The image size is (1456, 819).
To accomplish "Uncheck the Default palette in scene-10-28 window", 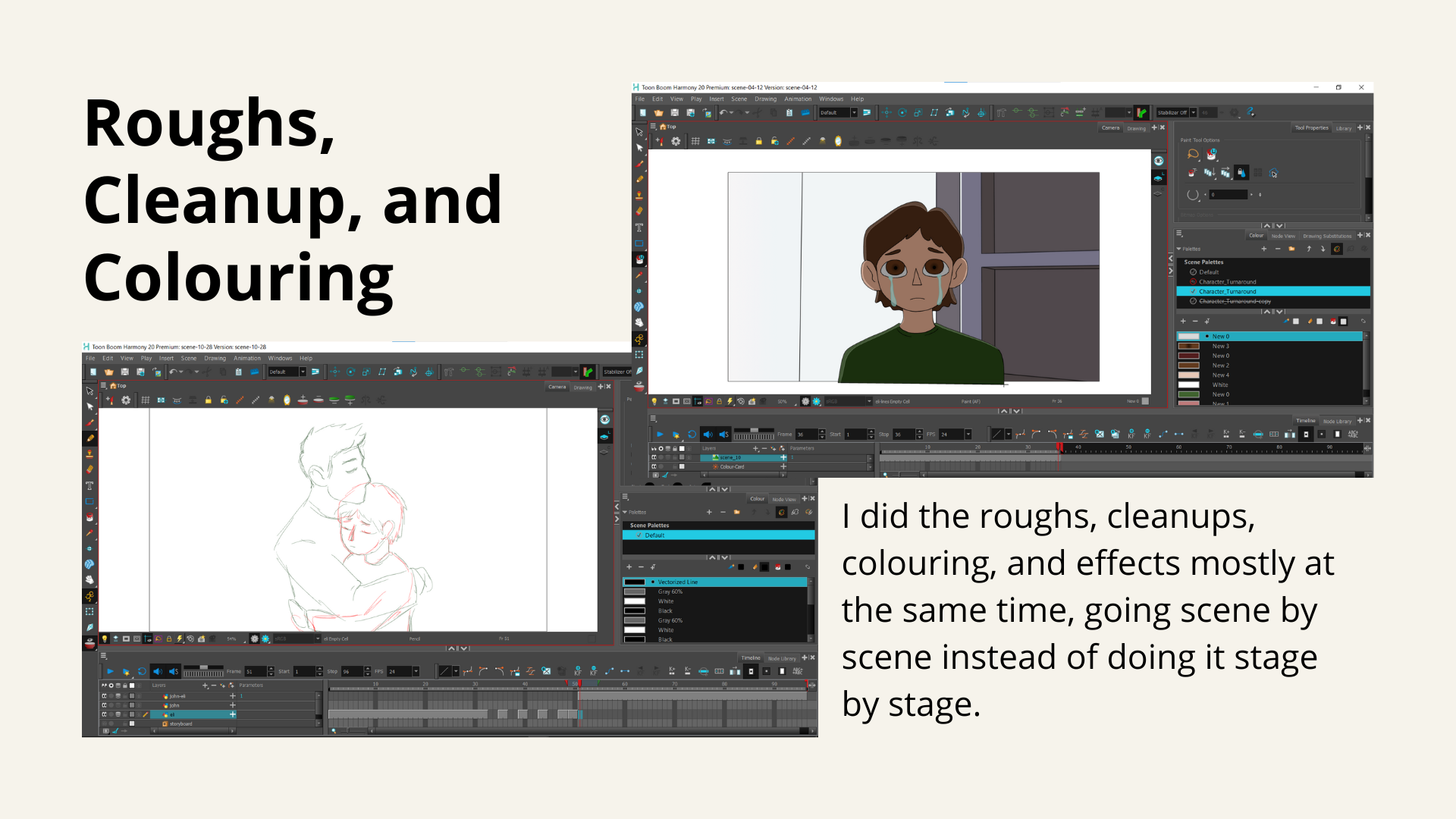I will coord(639,535).
